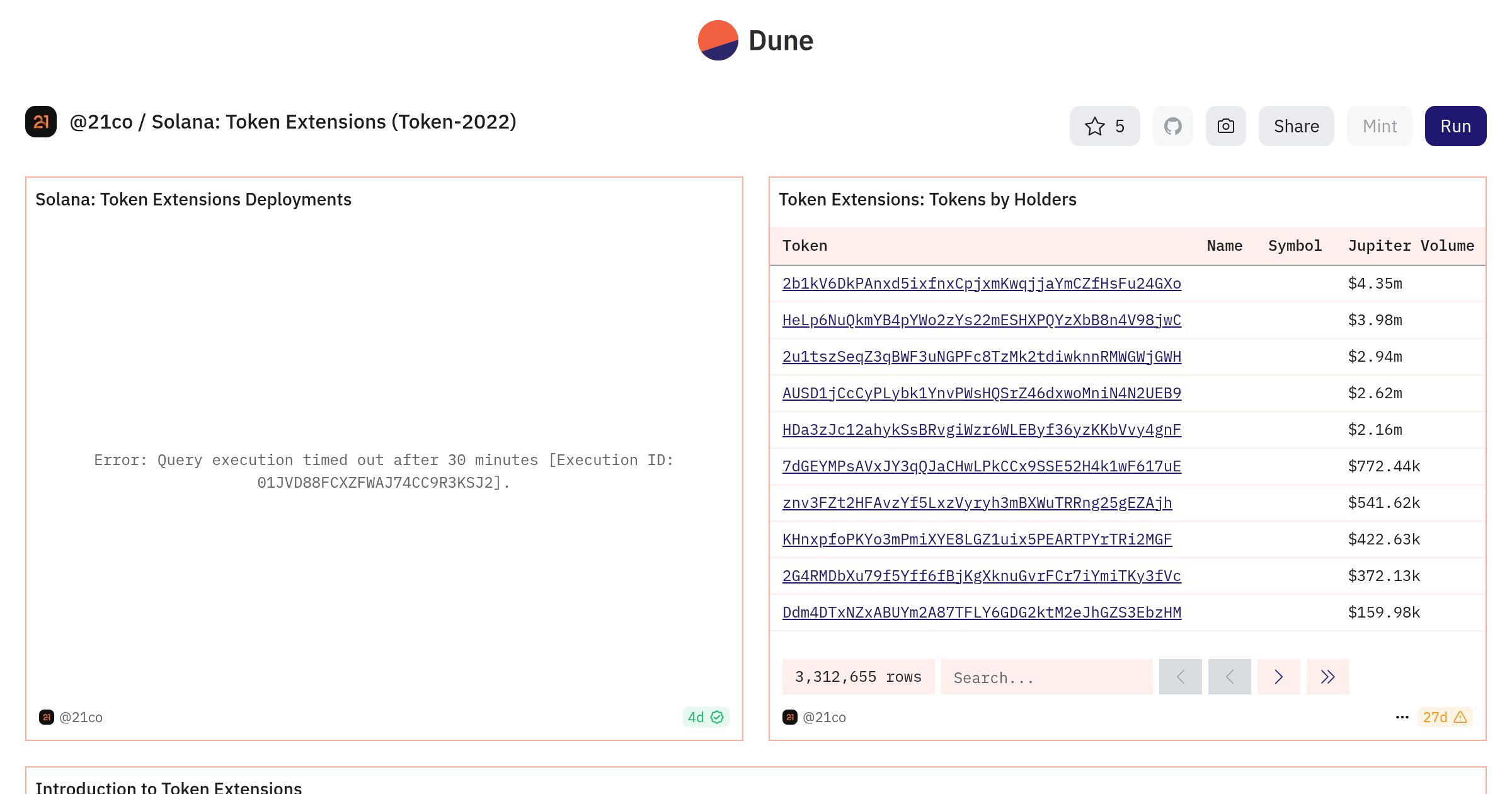Star this dashboard
The image size is (1512, 794).
[x=1104, y=126]
